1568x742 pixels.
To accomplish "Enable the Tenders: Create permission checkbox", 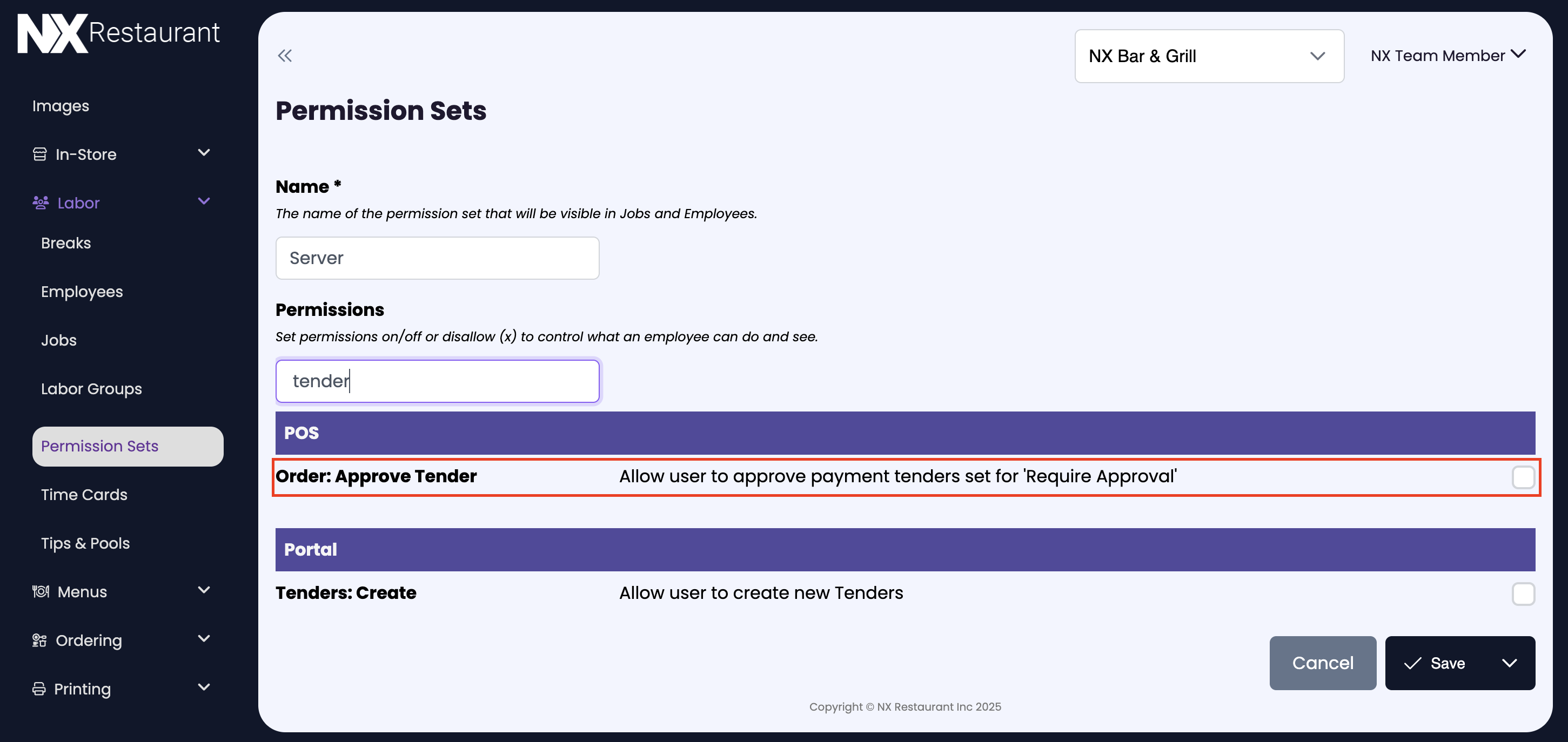I will pos(1524,594).
